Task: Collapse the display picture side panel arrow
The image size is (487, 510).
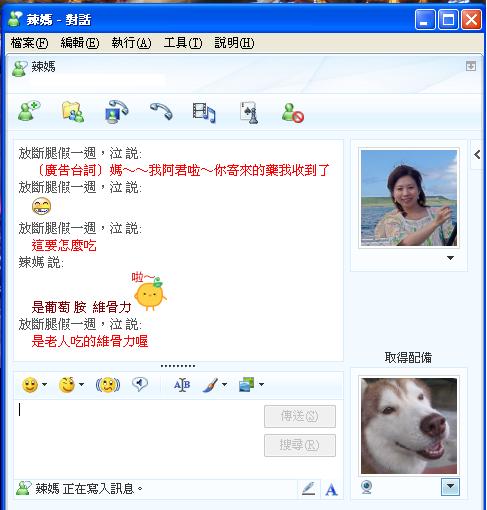Action: click(x=477, y=154)
